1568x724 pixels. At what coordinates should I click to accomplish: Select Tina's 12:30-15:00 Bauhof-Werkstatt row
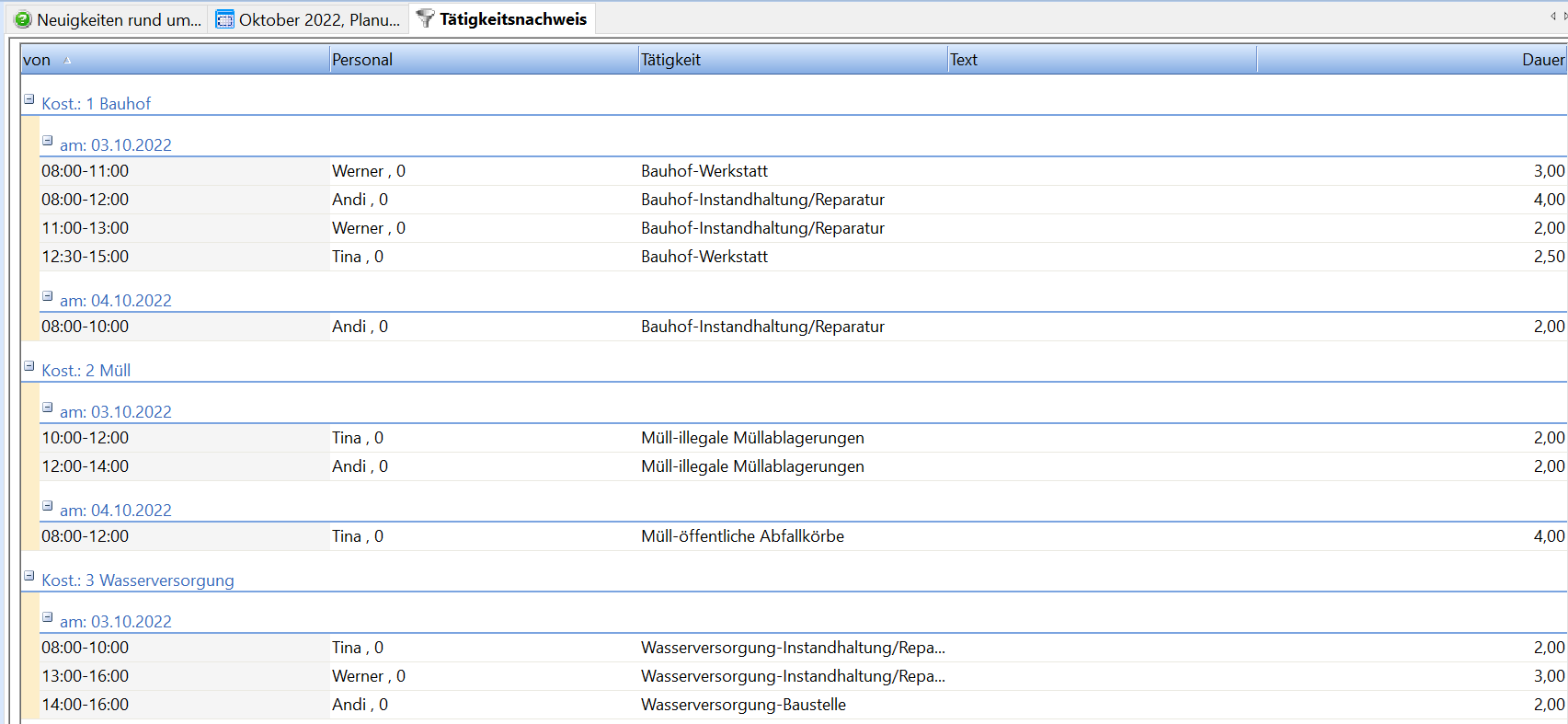point(704,257)
